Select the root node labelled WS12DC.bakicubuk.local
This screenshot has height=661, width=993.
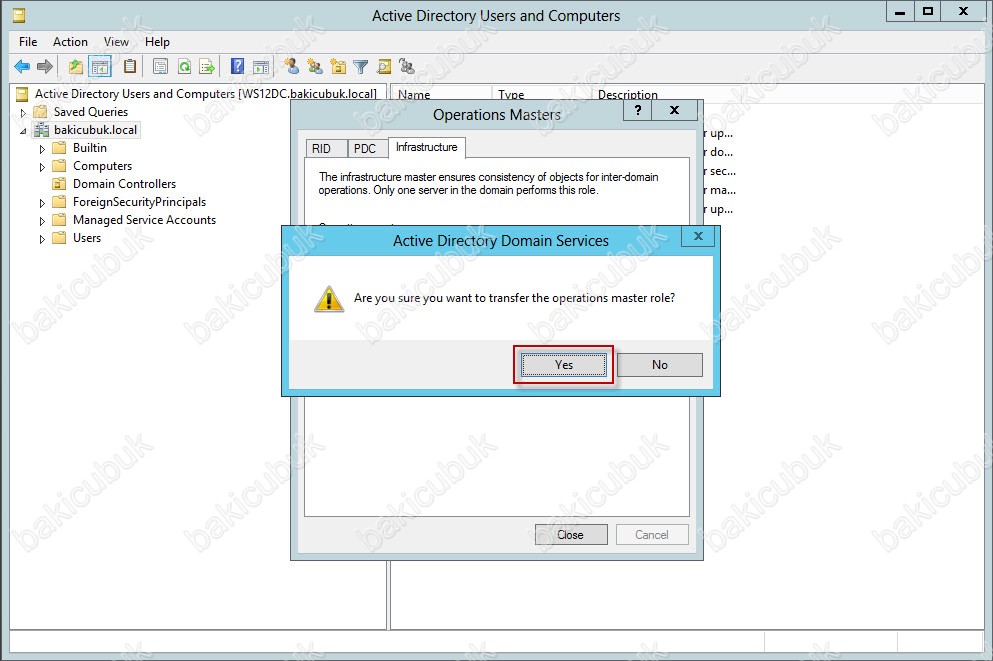pyautogui.click(x=206, y=94)
